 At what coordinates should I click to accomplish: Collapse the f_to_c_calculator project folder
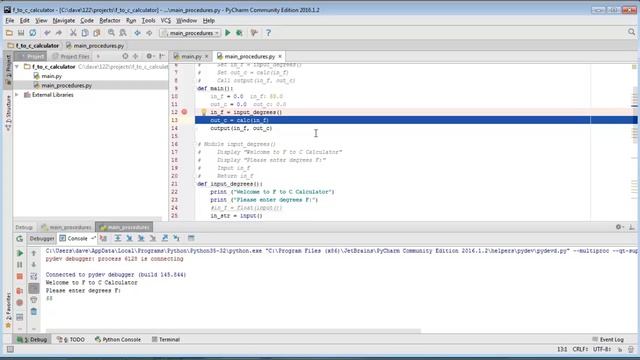pyautogui.click(x=17, y=67)
